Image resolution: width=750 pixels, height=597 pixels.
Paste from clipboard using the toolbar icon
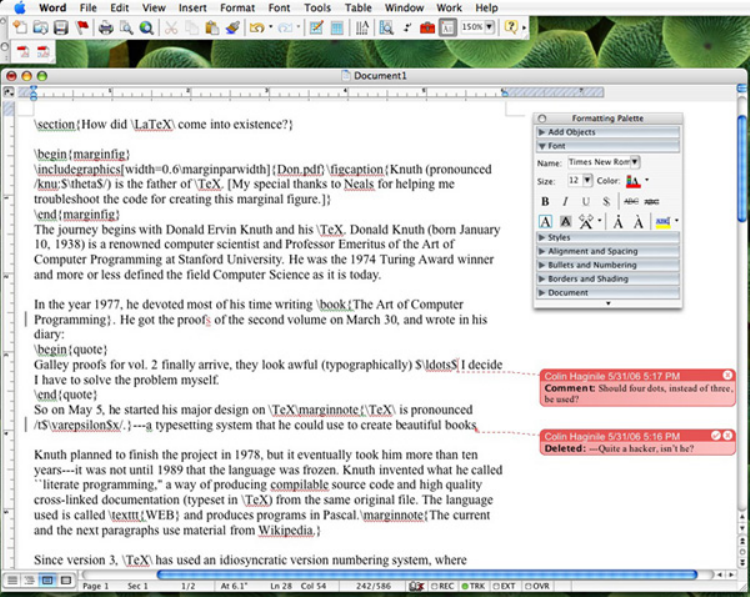point(212,27)
